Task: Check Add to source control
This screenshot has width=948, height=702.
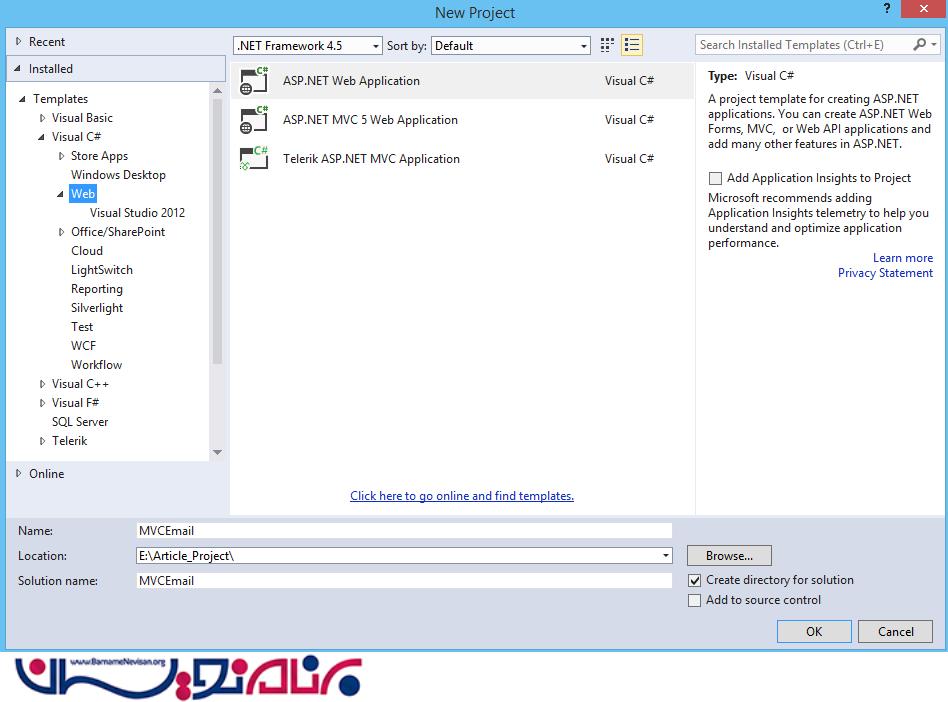Action: click(695, 600)
